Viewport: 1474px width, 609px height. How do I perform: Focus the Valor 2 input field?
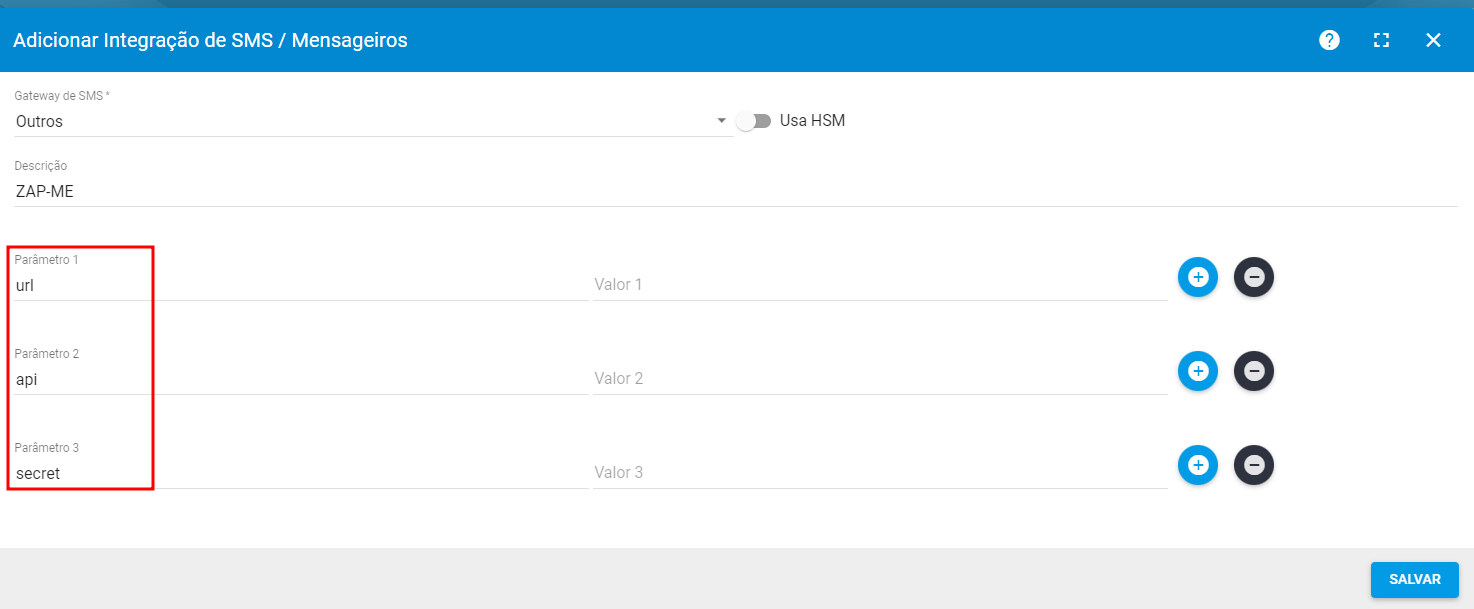click(880, 379)
